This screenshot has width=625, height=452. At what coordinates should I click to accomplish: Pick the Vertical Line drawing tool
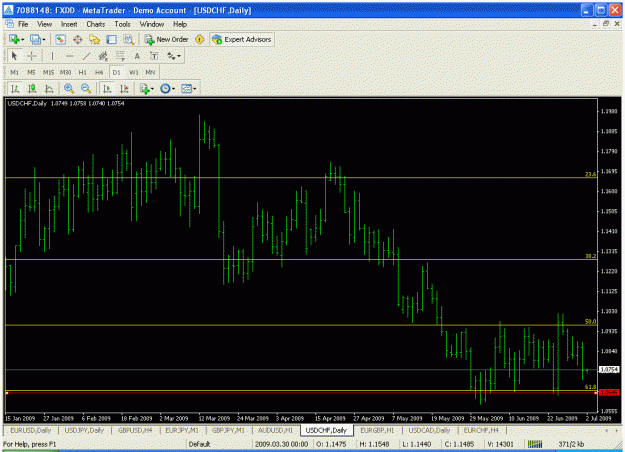tap(52, 56)
